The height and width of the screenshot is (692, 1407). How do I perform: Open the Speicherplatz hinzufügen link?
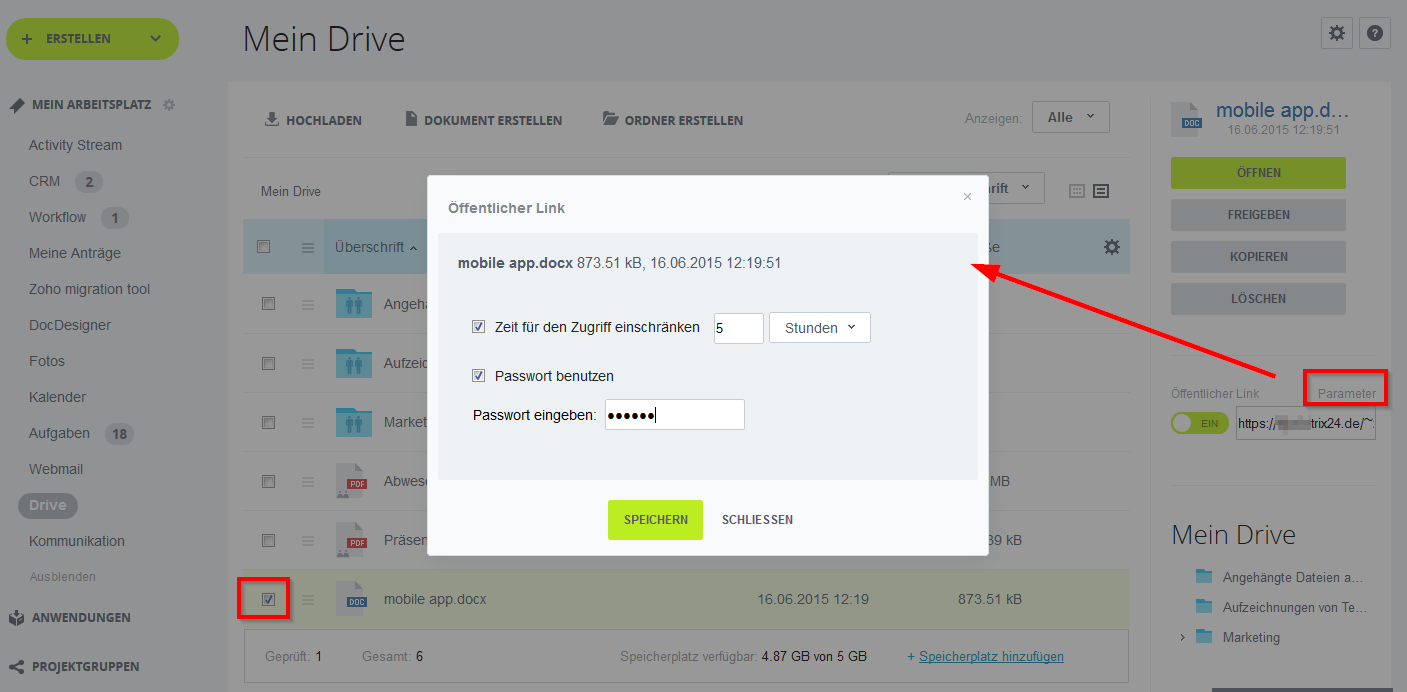coord(988,656)
